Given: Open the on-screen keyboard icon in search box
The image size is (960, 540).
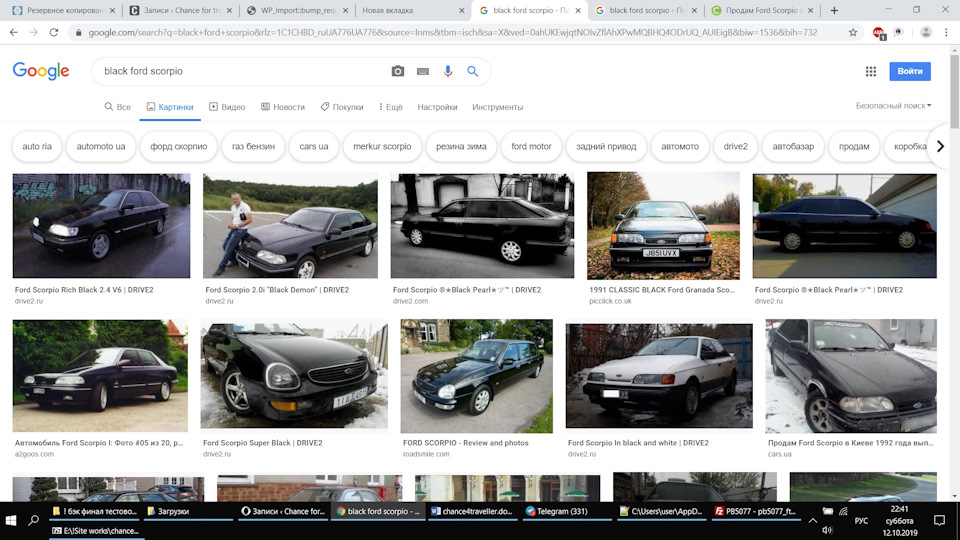Looking at the screenshot, I should (422, 72).
